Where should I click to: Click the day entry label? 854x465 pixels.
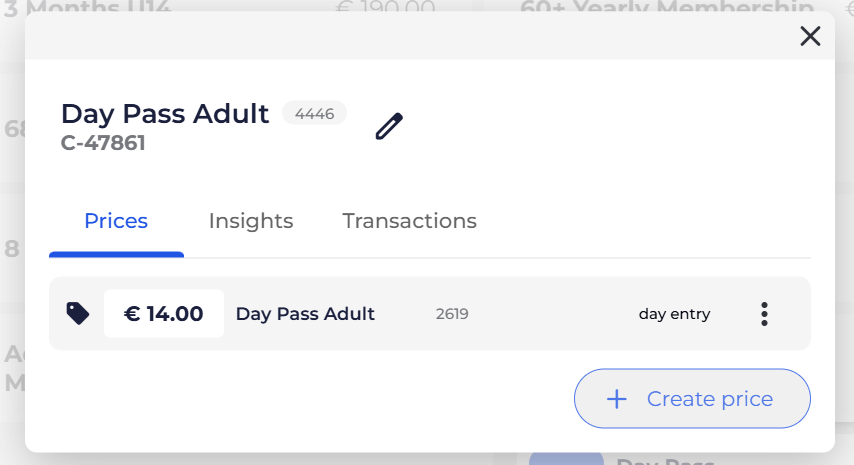(x=674, y=314)
